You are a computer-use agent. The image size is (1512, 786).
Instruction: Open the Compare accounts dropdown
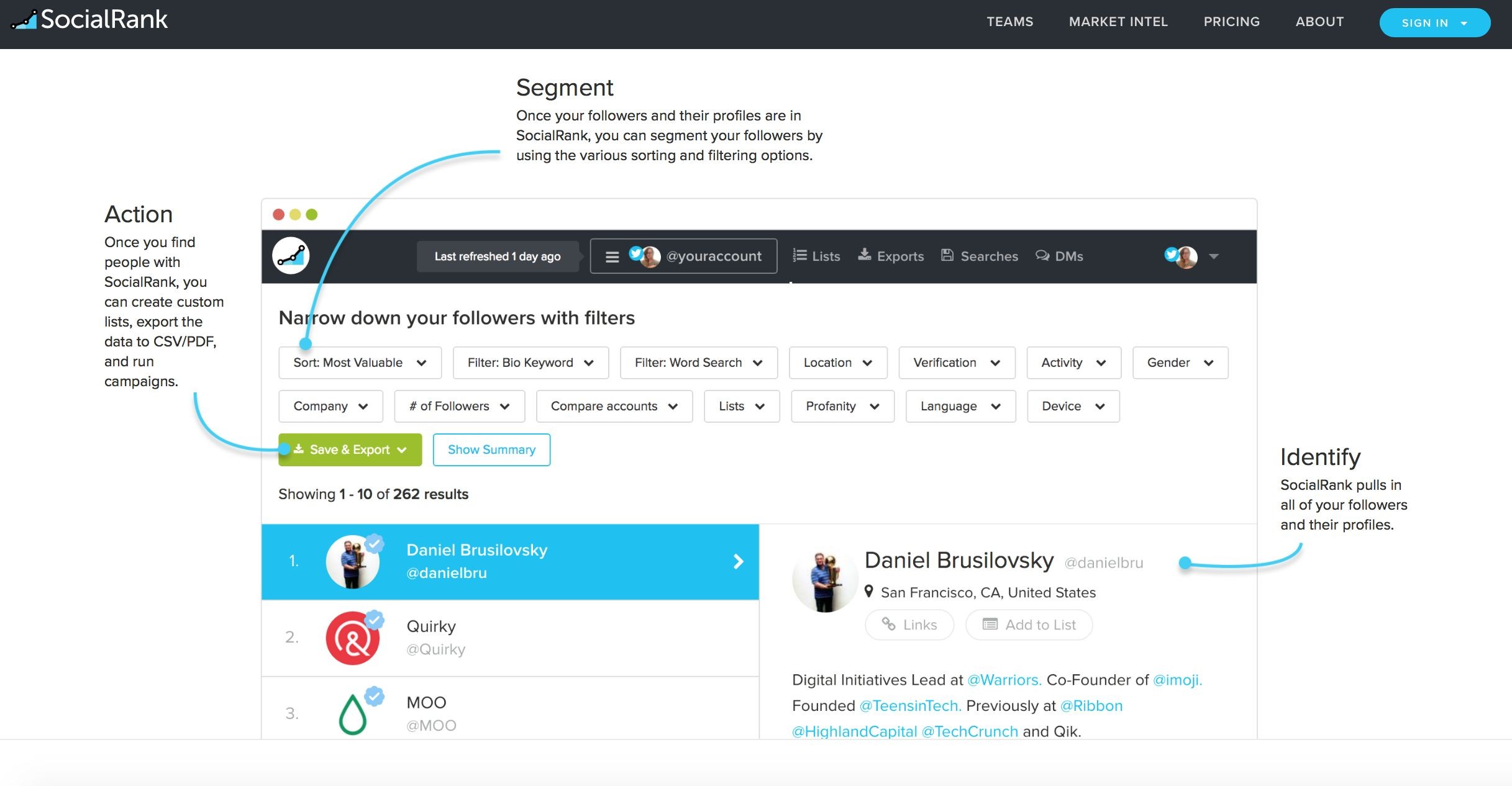[x=614, y=406]
